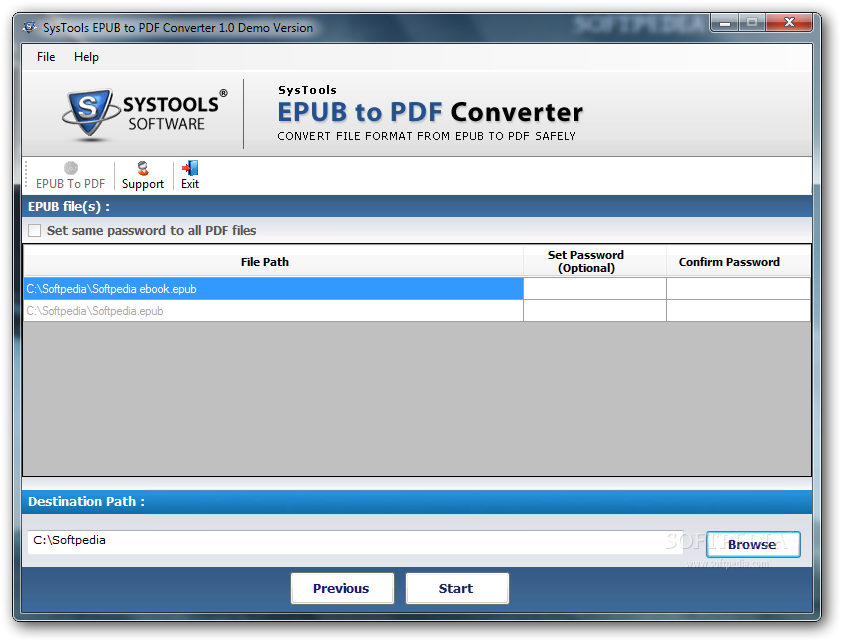842x642 pixels.
Task: Enable Set same password to all PDF files
Action: (x=34, y=231)
